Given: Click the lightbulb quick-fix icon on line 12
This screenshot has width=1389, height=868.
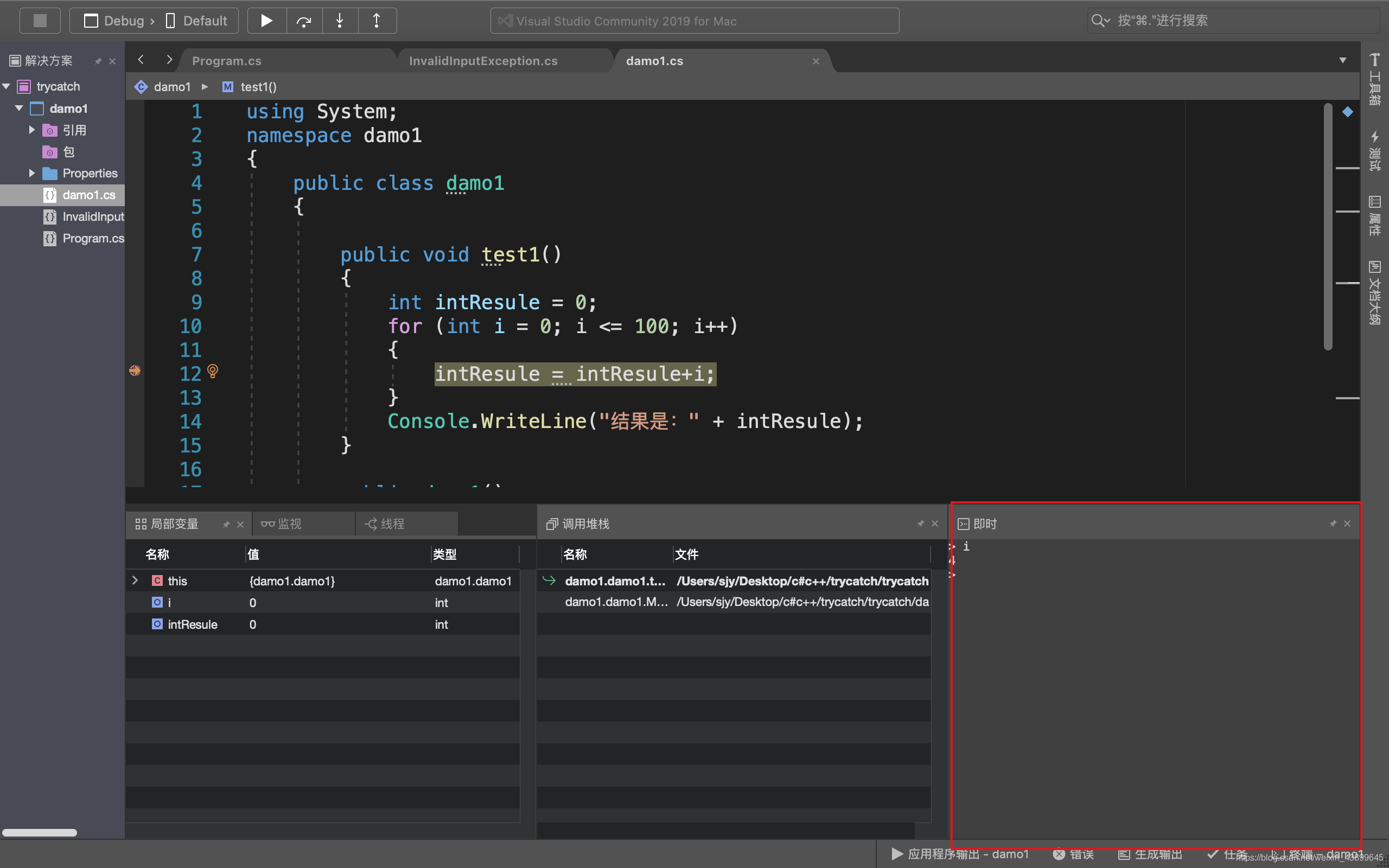Looking at the screenshot, I should point(212,372).
